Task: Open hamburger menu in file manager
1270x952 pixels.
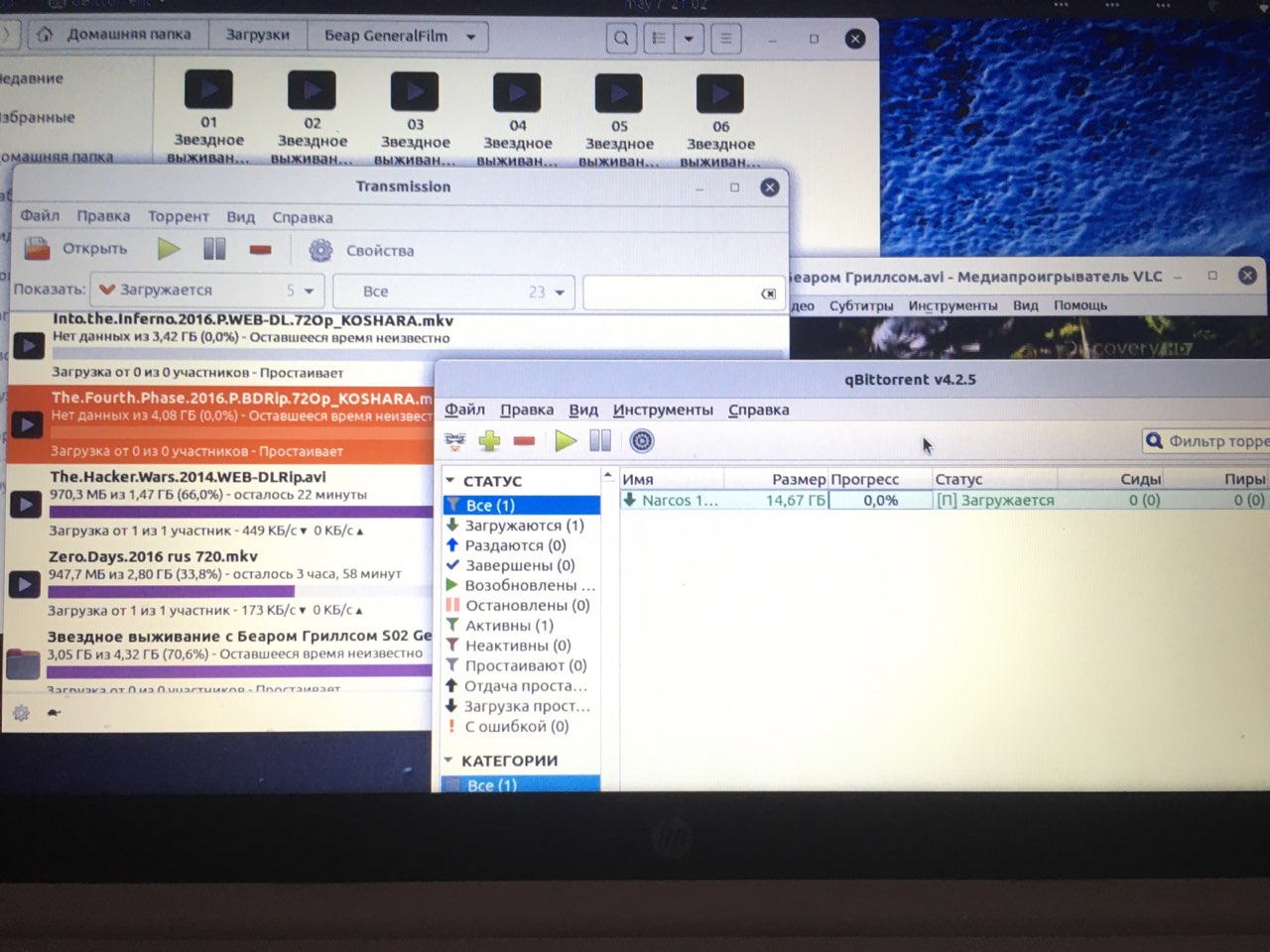Action: pyautogui.click(x=726, y=39)
